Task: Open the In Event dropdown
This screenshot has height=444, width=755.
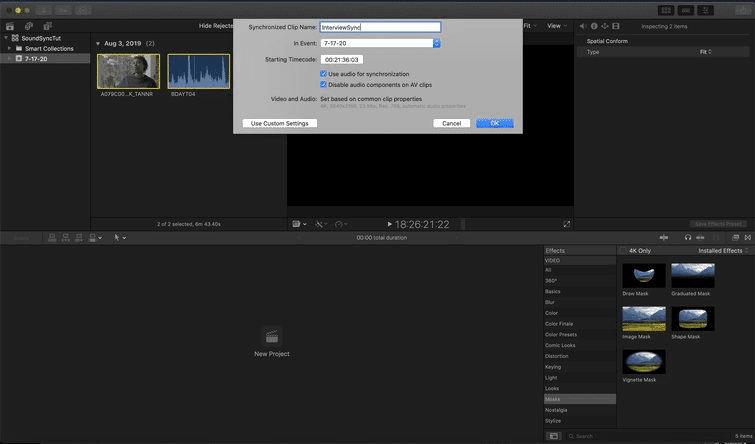Action: [x=380, y=43]
